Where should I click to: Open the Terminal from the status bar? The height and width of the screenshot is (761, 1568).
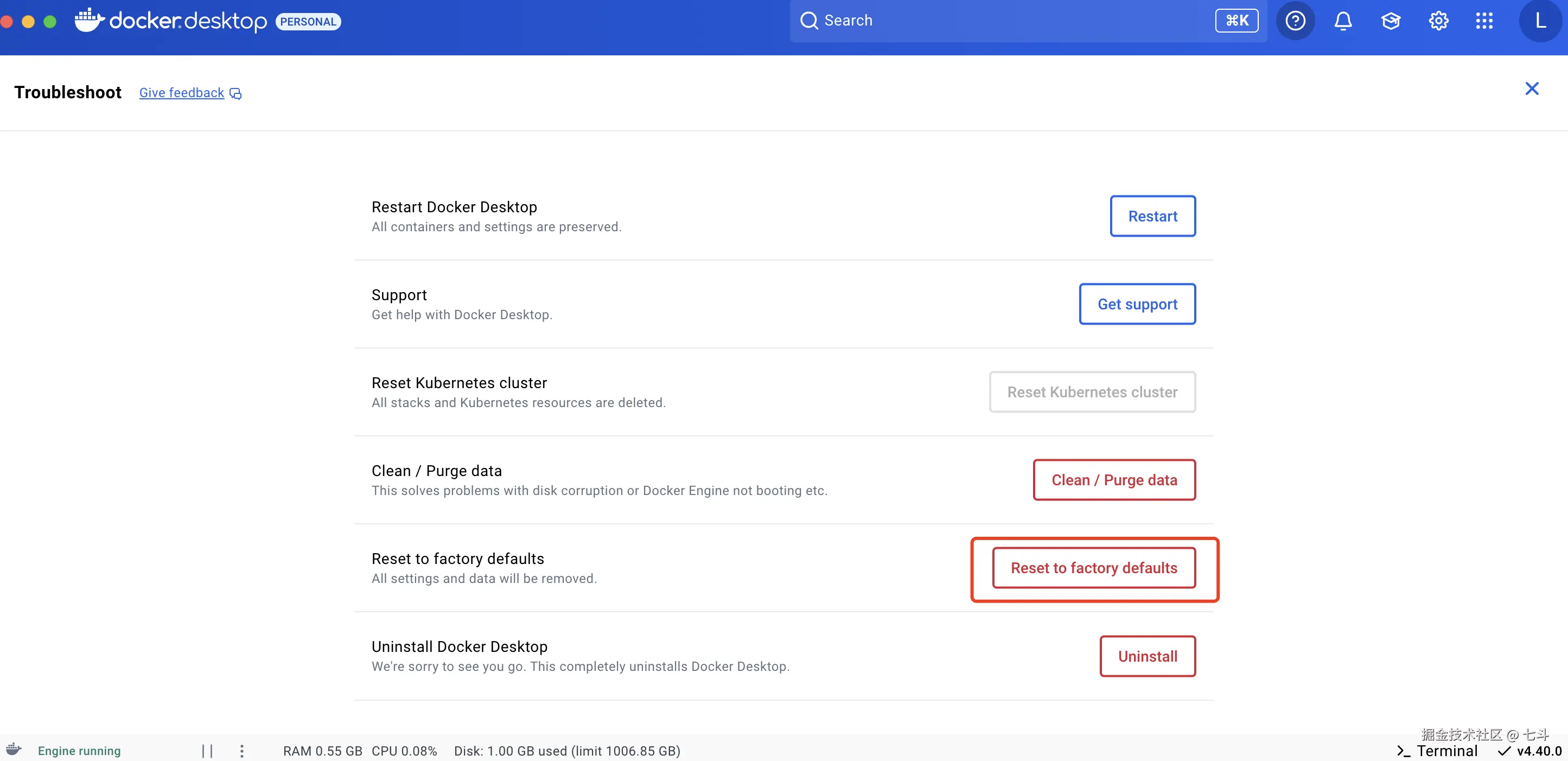click(x=1437, y=751)
